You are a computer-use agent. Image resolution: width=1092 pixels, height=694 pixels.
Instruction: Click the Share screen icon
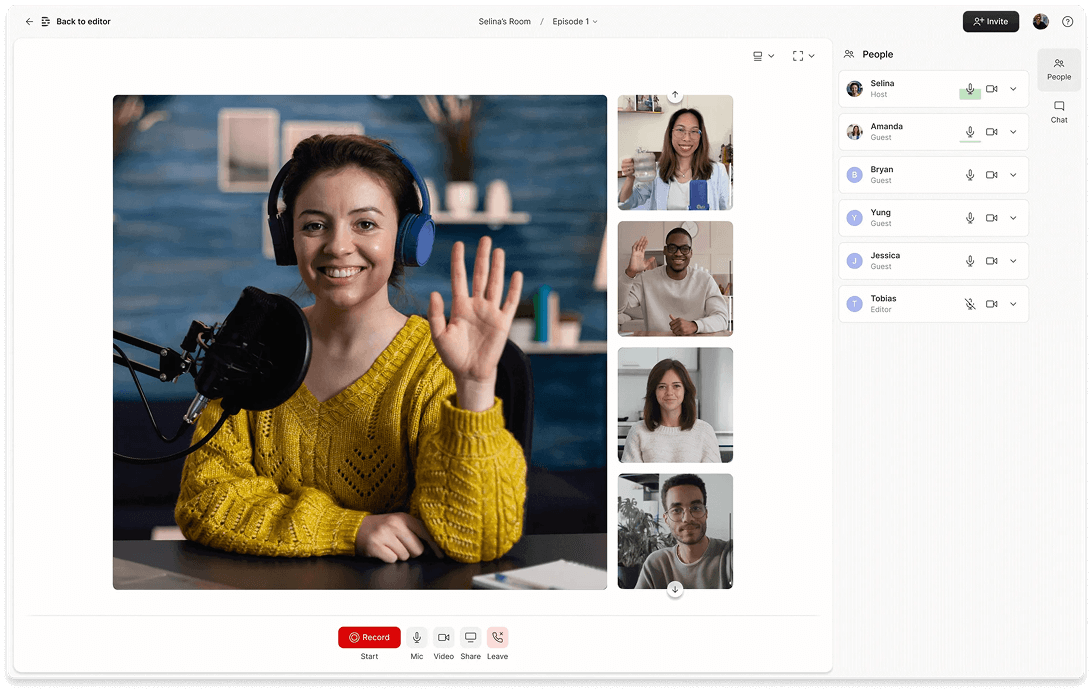[x=470, y=638]
